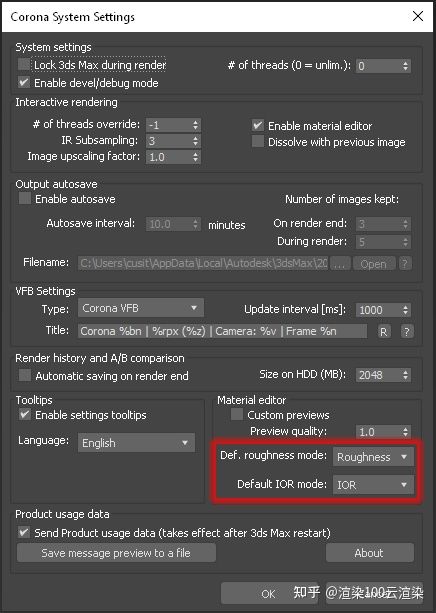436x613 pixels.
Task: Click the Update interval spinner arrows
Action: 405,310
